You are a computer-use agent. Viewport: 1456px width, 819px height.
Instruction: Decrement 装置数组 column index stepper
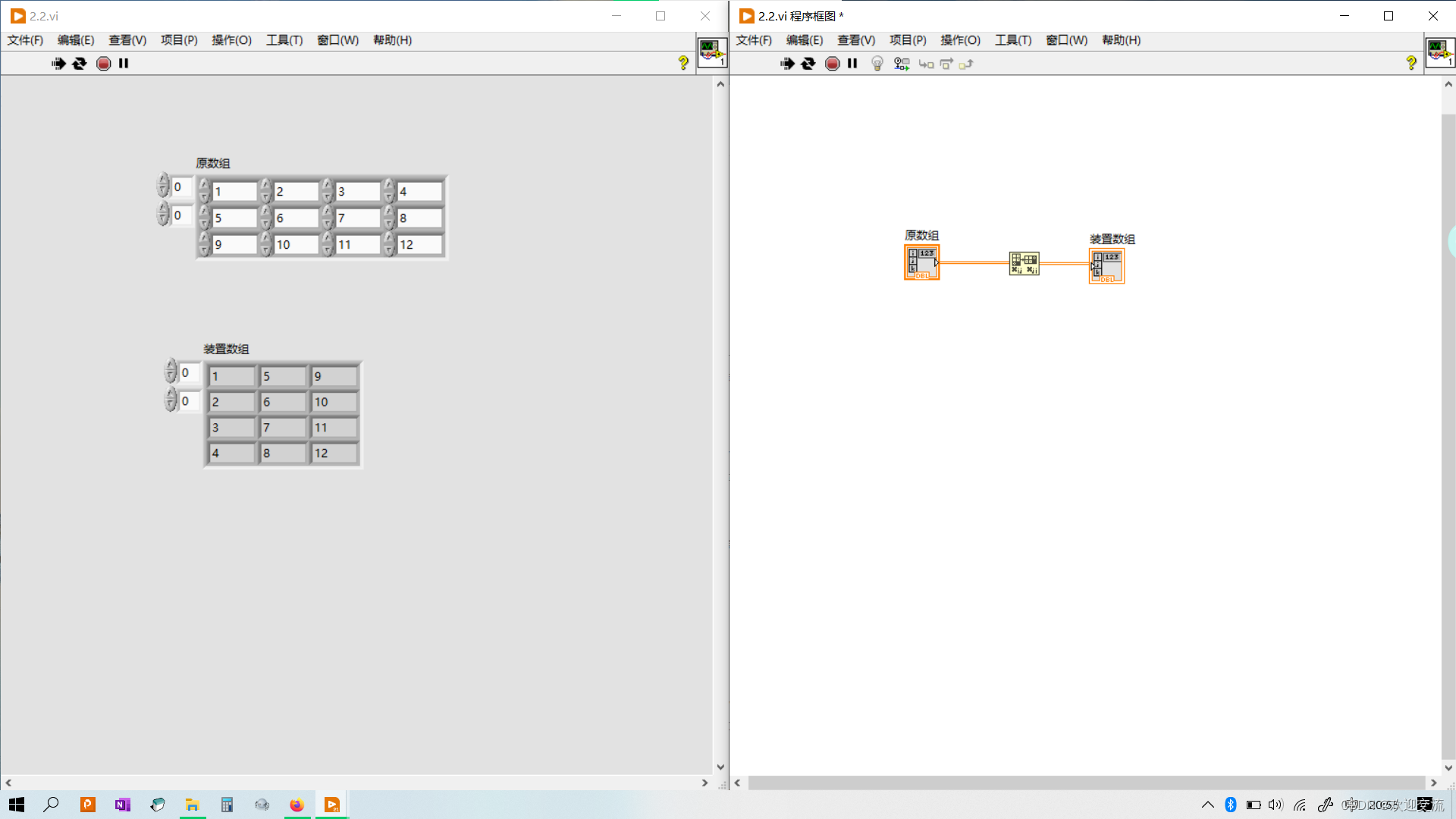point(171,405)
